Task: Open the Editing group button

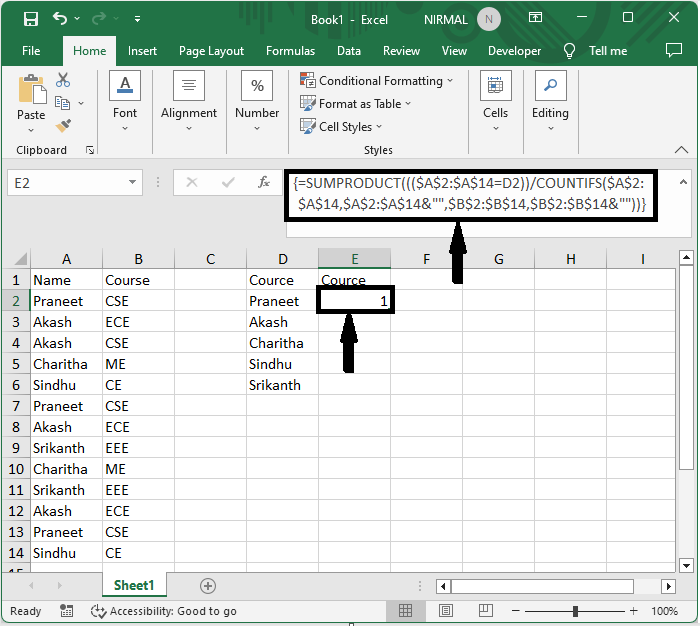Action: [550, 101]
